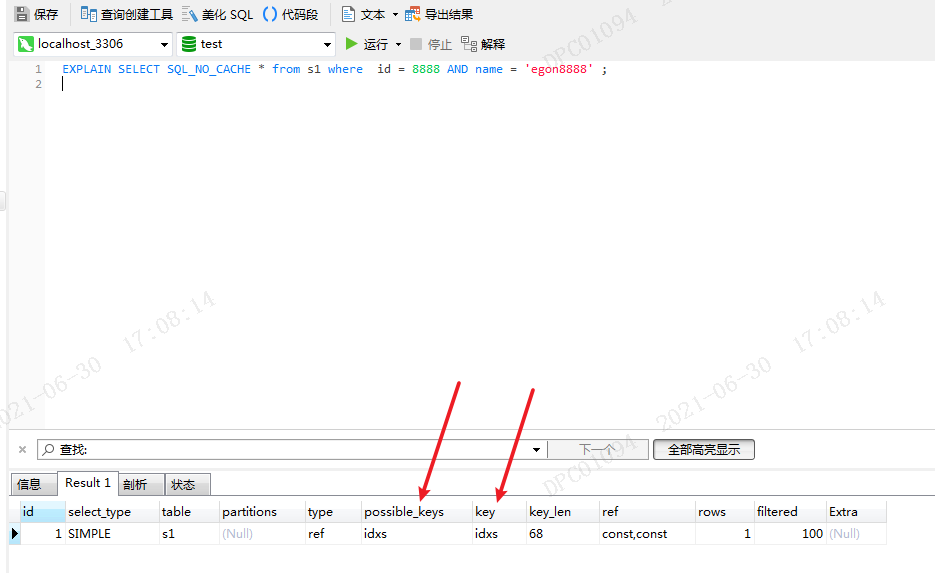Image resolution: width=935 pixels, height=573 pixels.
Task: Click the Text (文本) toolbar button
Action: pyautogui.click(x=364, y=14)
